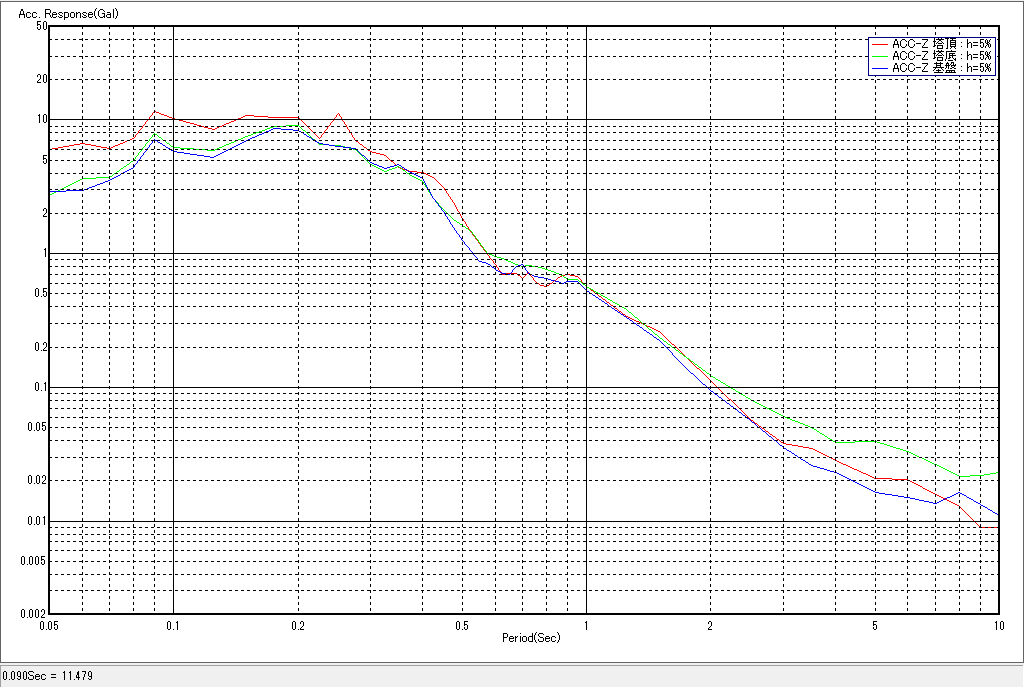Click the red line swatch in legend
This screenshot has width=1024, height=688.
coord(879,44)
